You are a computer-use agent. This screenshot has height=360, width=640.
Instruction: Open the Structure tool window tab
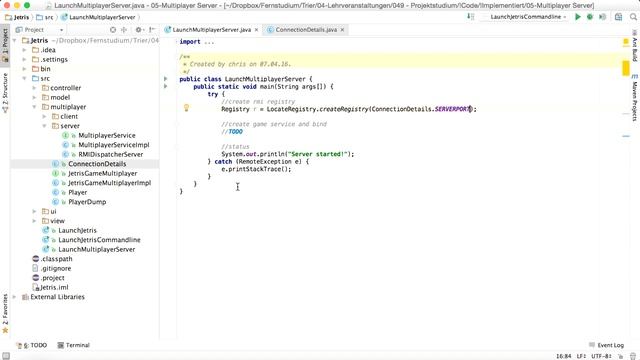pos(5,93)
